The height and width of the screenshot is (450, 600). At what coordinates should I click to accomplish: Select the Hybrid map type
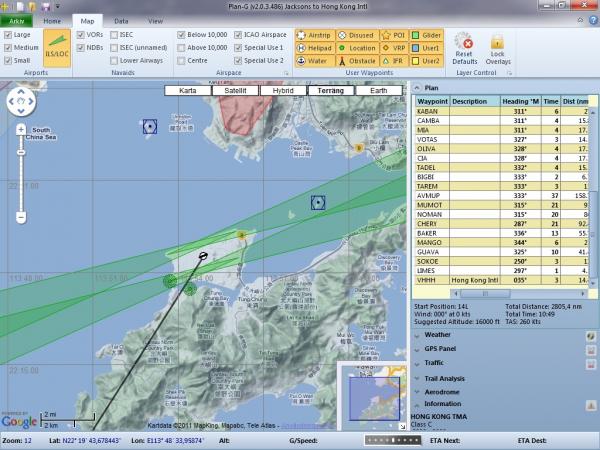click(283, 90)
